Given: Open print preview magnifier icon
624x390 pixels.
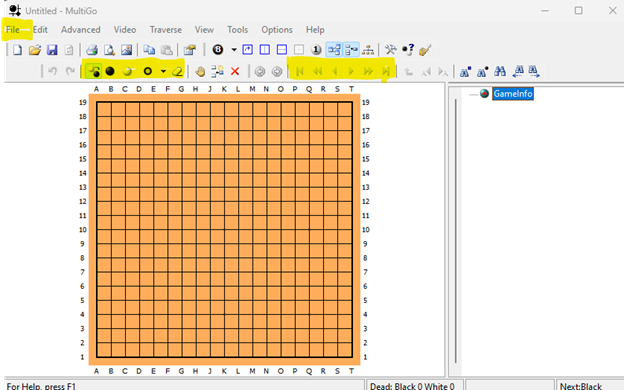Looking at the screenshot, I should pos(109,50).
